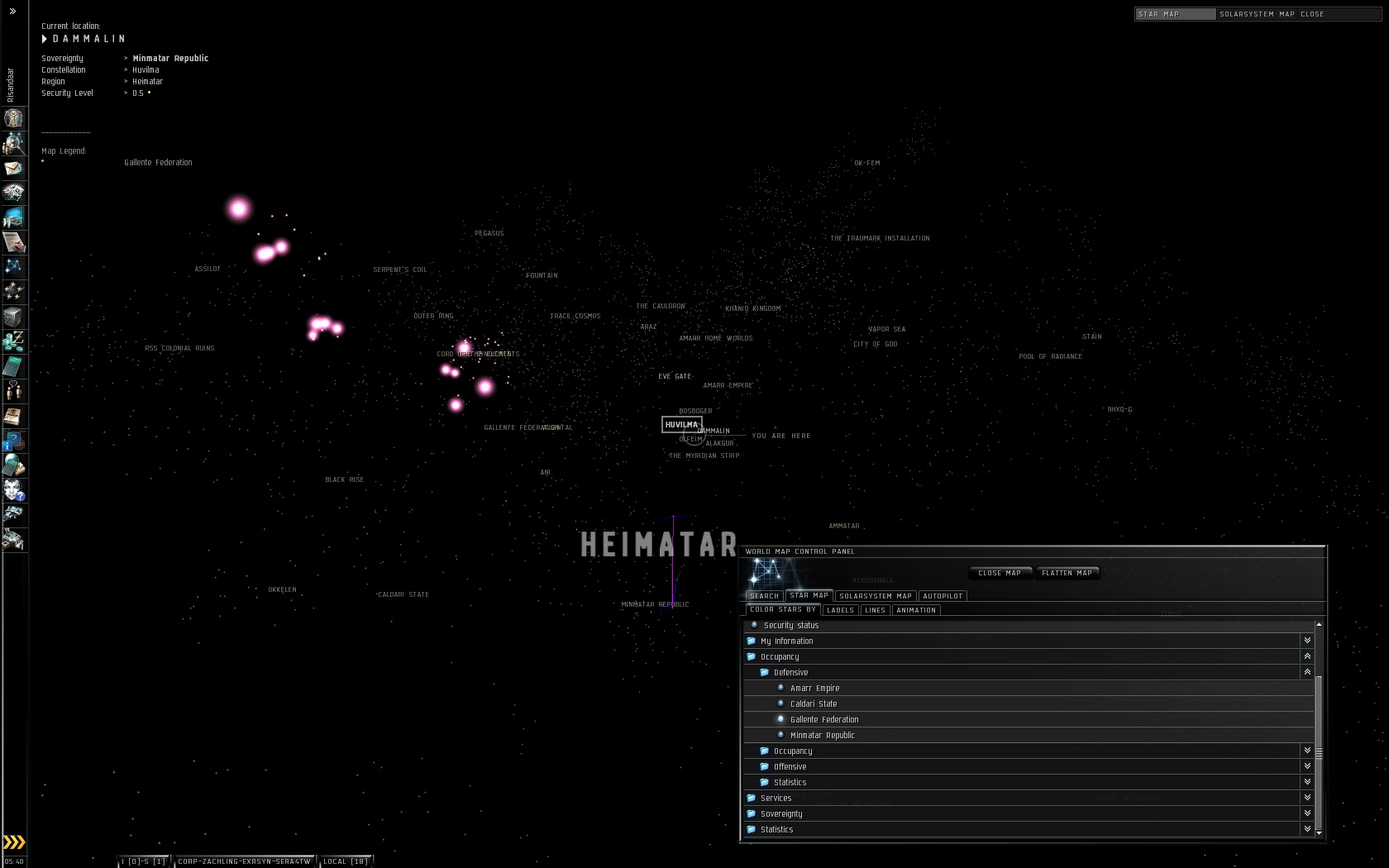
Task: Click the second-to-last sidebar icon
Action: [13, 516]
